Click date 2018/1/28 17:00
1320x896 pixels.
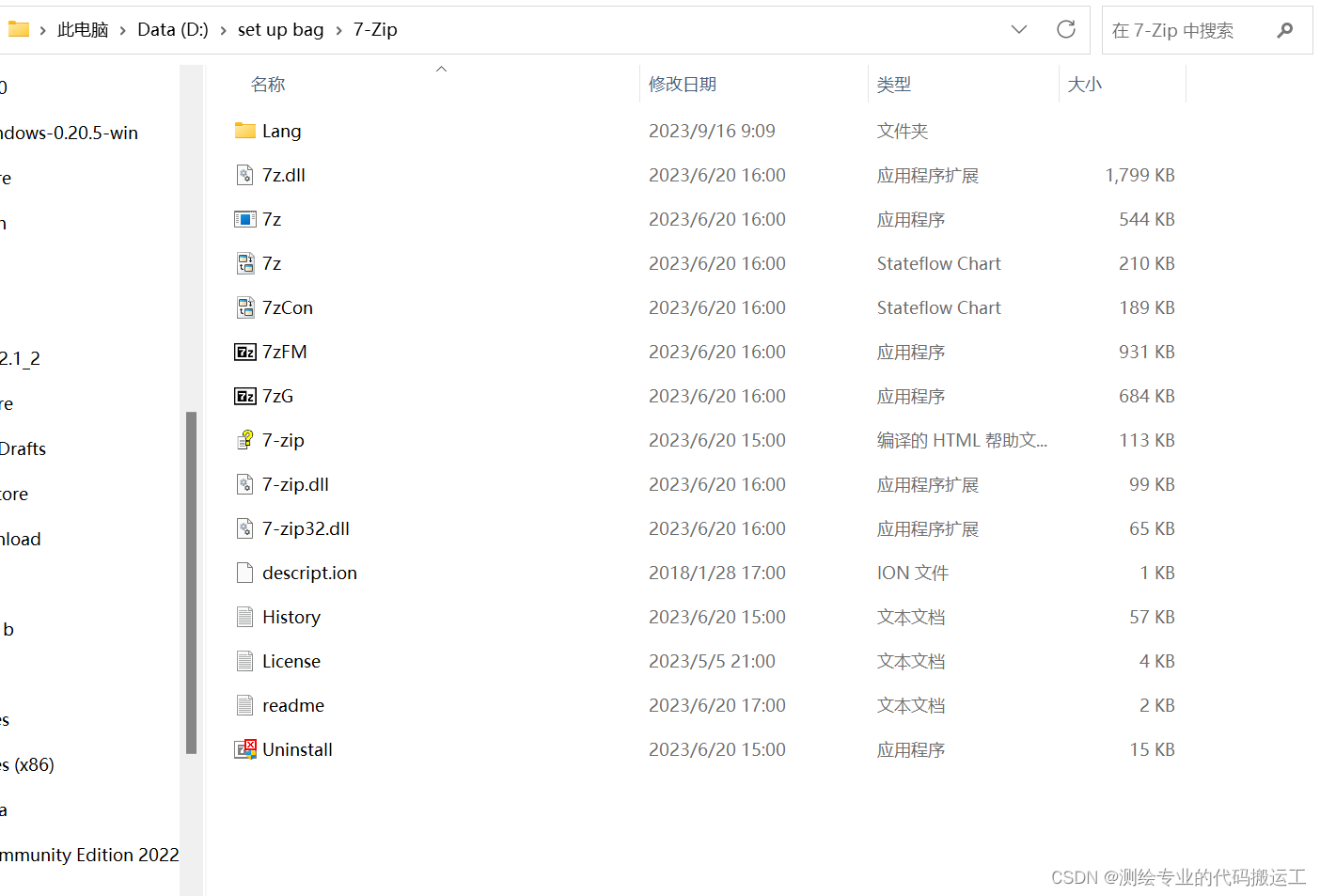click(717, 573)
